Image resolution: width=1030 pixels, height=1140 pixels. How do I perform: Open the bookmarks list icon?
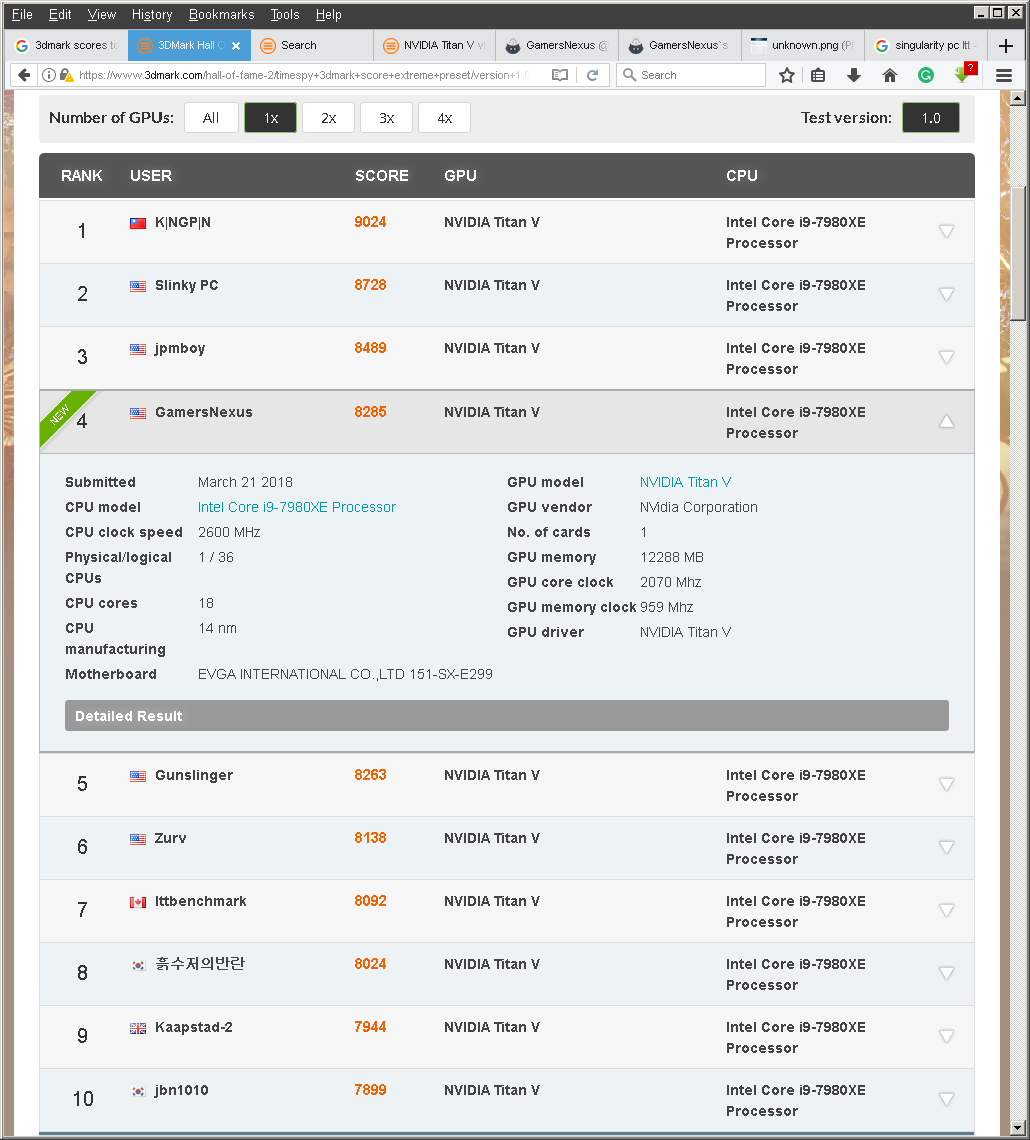click(818, 75)
